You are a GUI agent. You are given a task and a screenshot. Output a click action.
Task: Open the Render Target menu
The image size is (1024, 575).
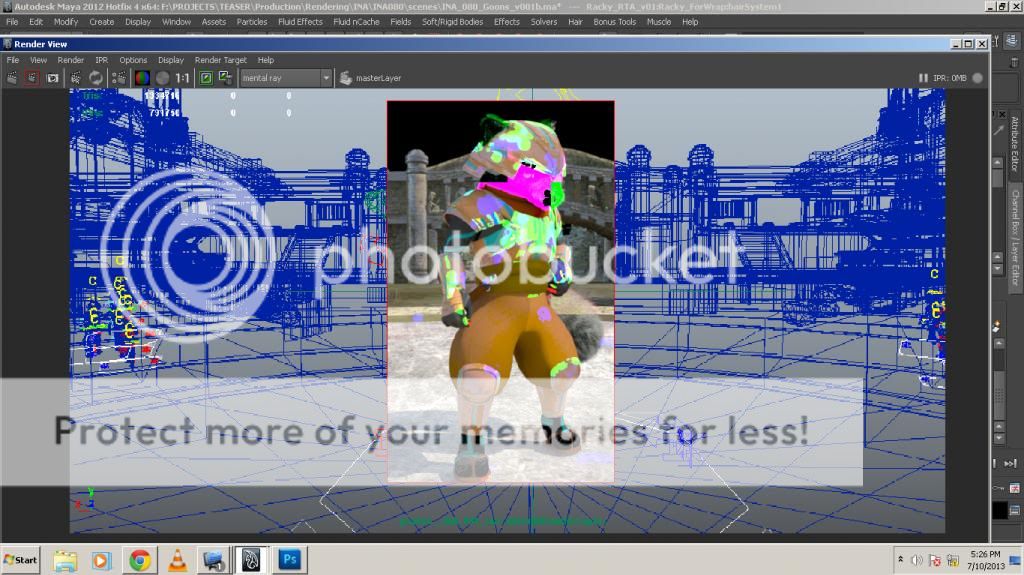click(x=220, y=59)
